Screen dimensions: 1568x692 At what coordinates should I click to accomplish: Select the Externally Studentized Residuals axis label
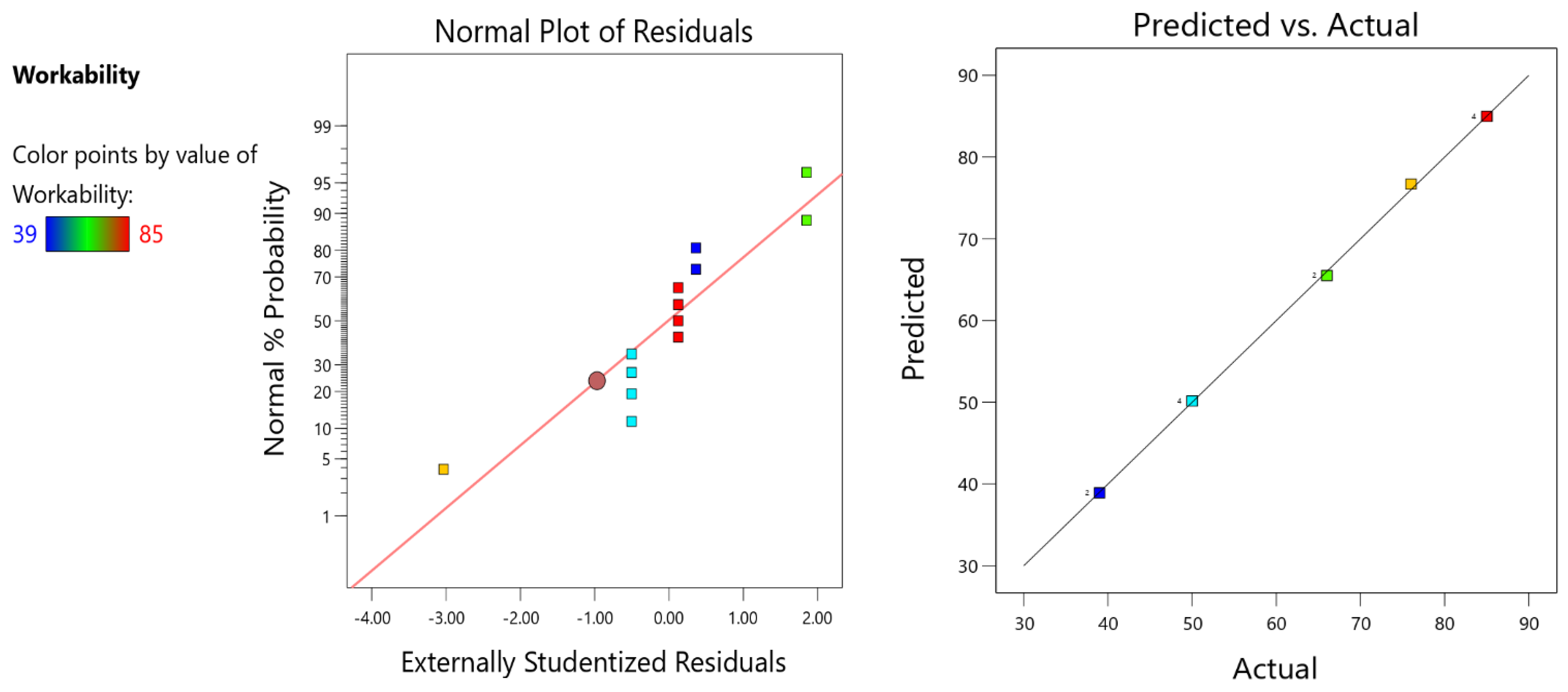(x=593, y=662)
